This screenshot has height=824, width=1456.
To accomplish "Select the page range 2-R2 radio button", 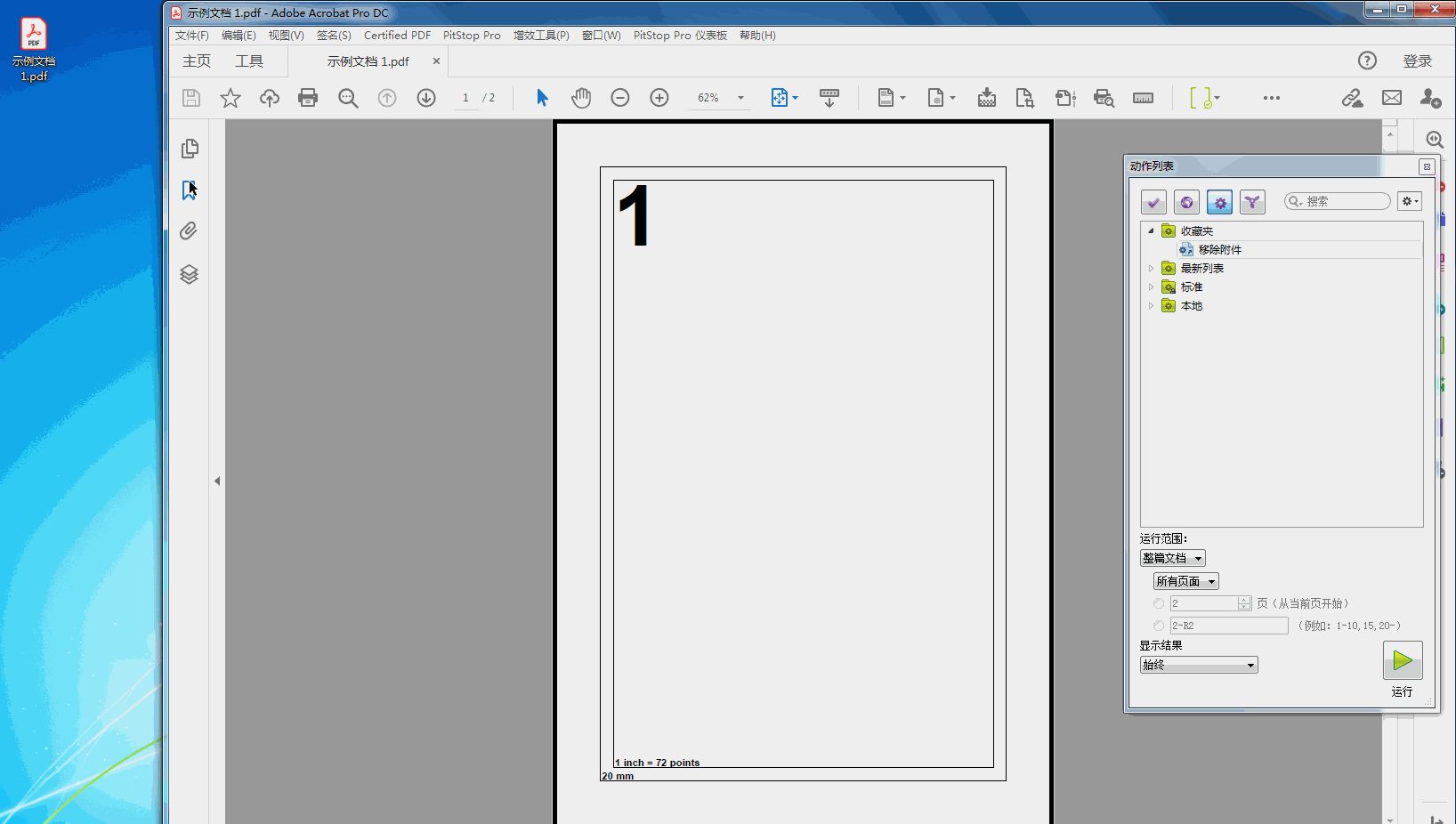I will (1159, 626).
